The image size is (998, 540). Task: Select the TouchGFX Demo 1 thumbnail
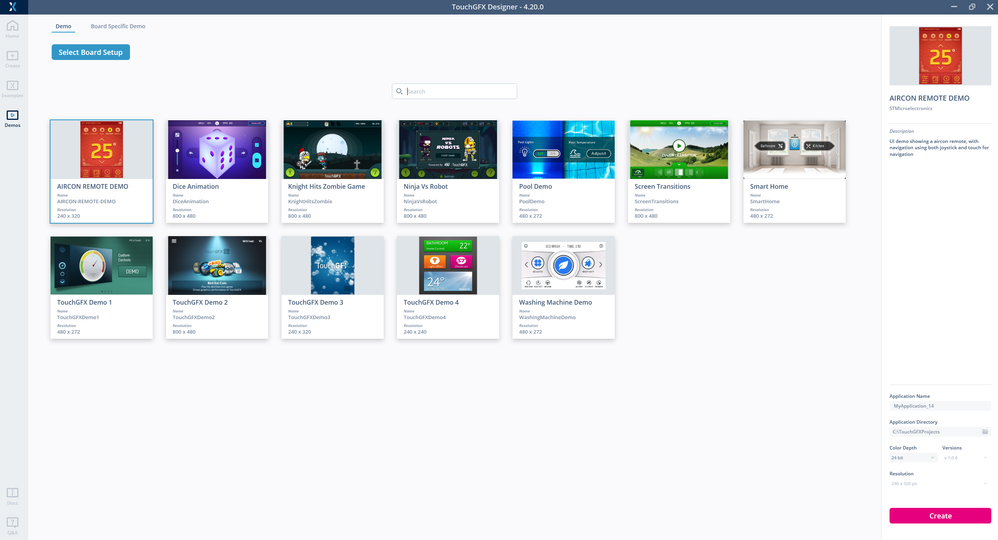point(102,265)
